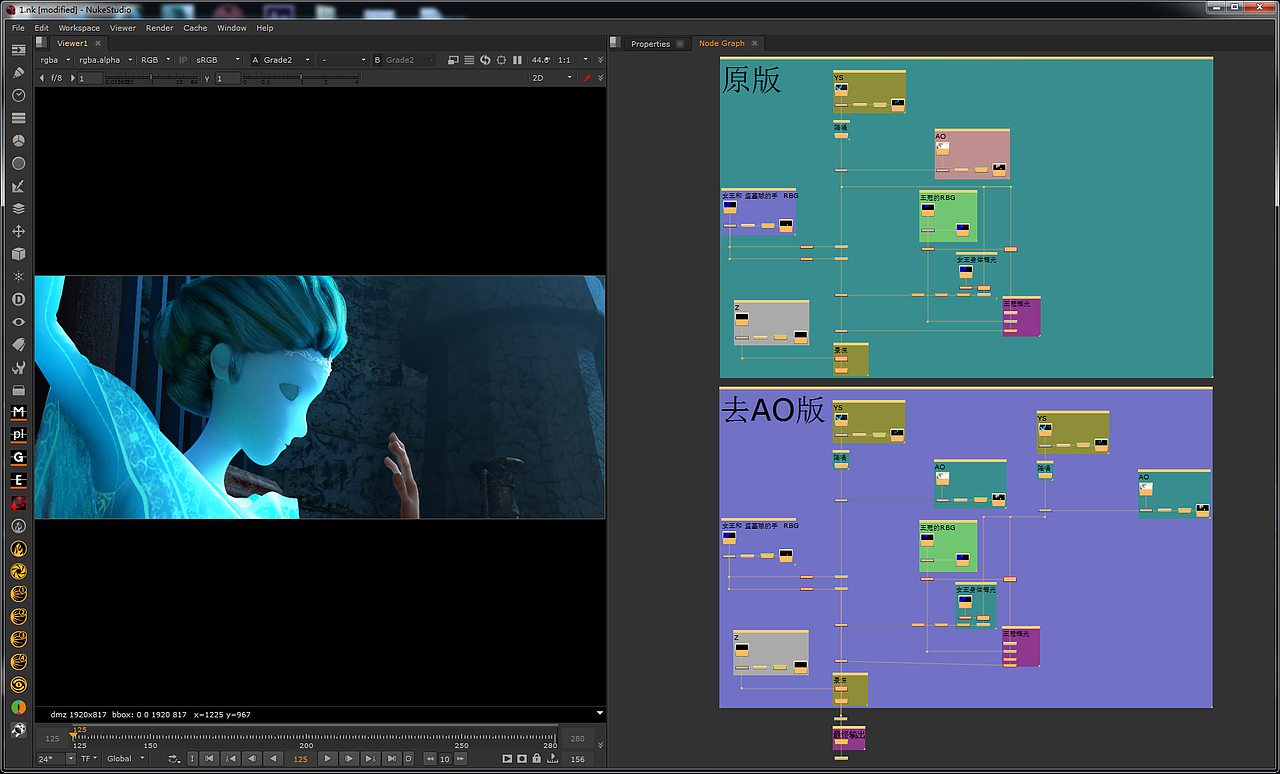Open the ToolSets wrench icon
Screen dimensions: 1280x774
18,367
